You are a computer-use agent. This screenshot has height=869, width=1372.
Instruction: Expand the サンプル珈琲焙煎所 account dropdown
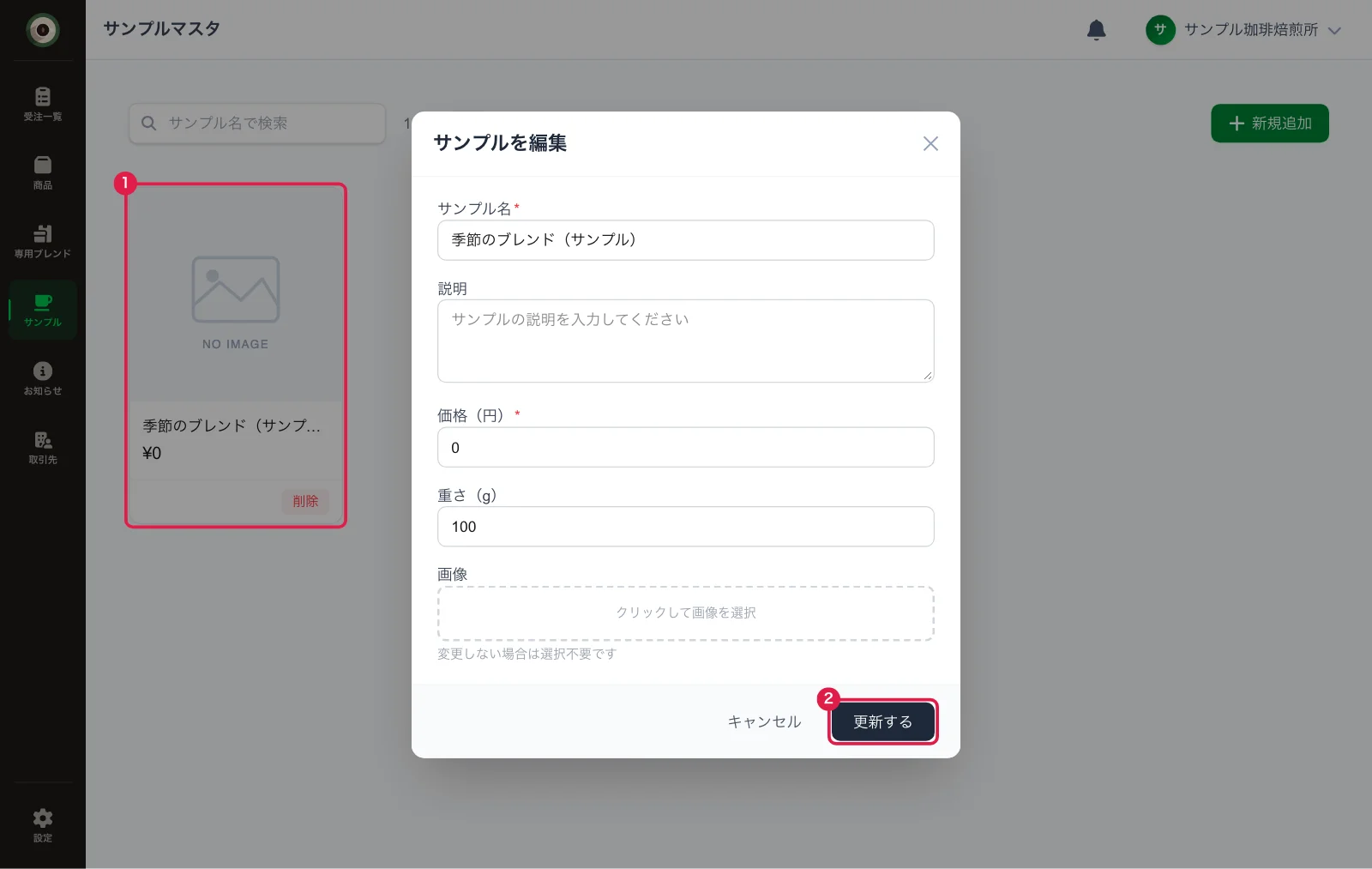[1243, 30]
